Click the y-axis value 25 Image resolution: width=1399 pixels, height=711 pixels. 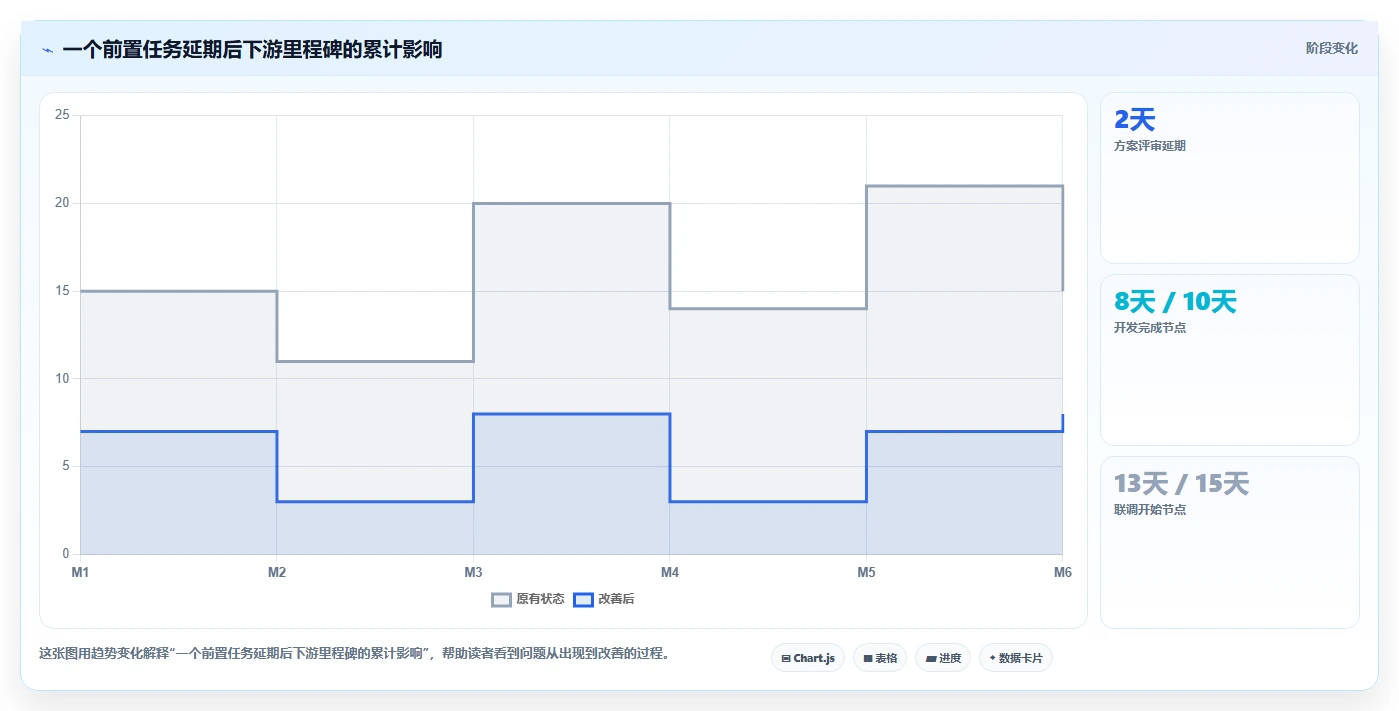tap(62, 115)
